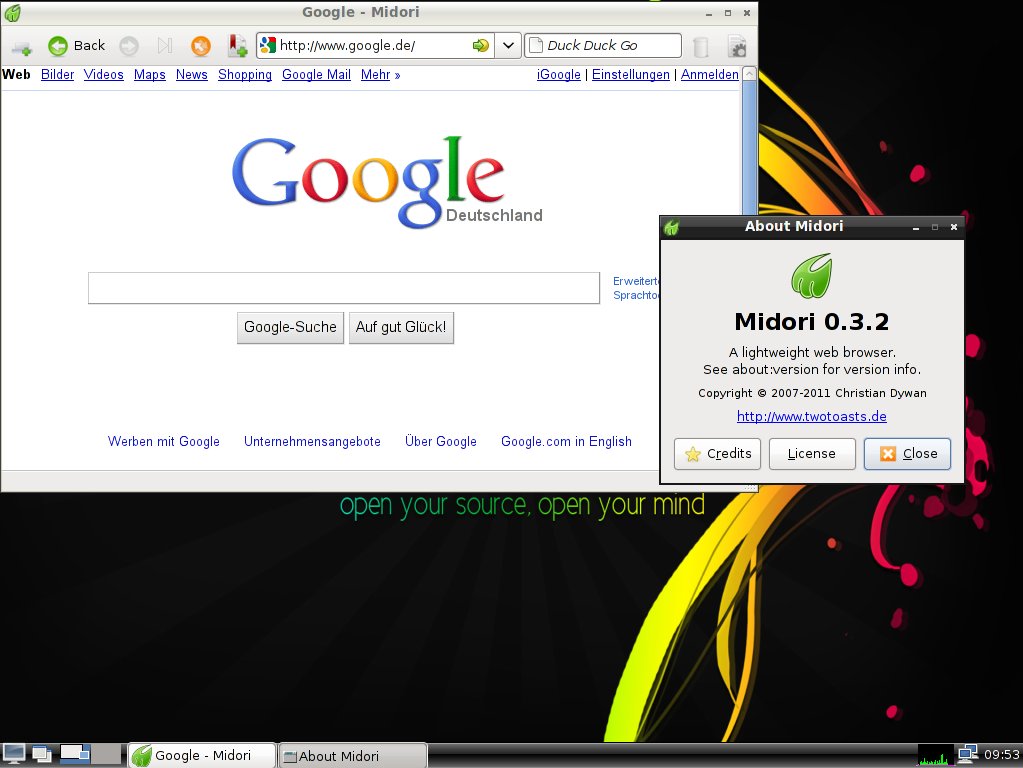The image size is (1023, 768).
Task: Maximize the Google - Midori window
Action: tap(727, 13)
